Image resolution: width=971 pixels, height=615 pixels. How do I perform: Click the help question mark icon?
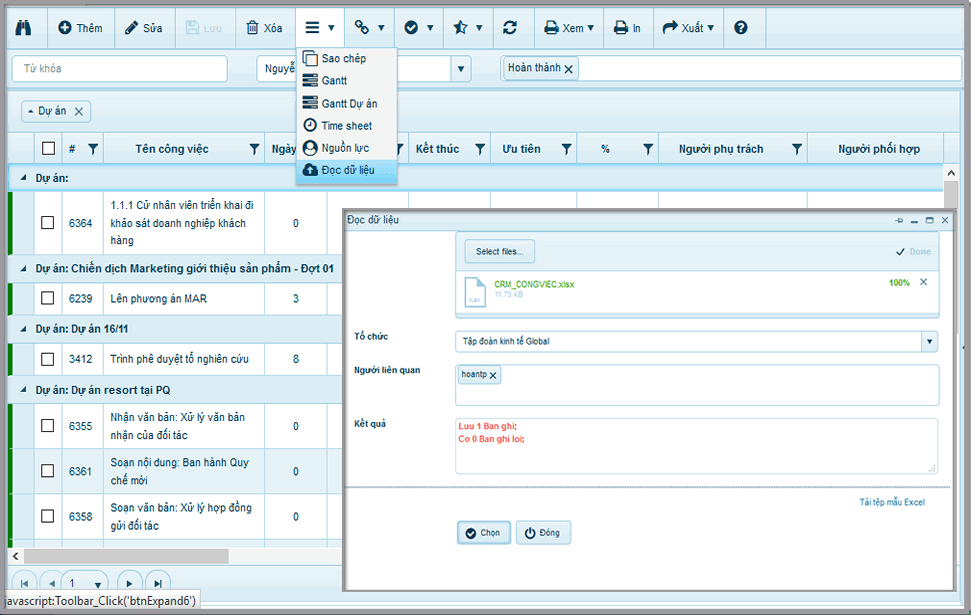pyautogui.click(x=741, y=28)
